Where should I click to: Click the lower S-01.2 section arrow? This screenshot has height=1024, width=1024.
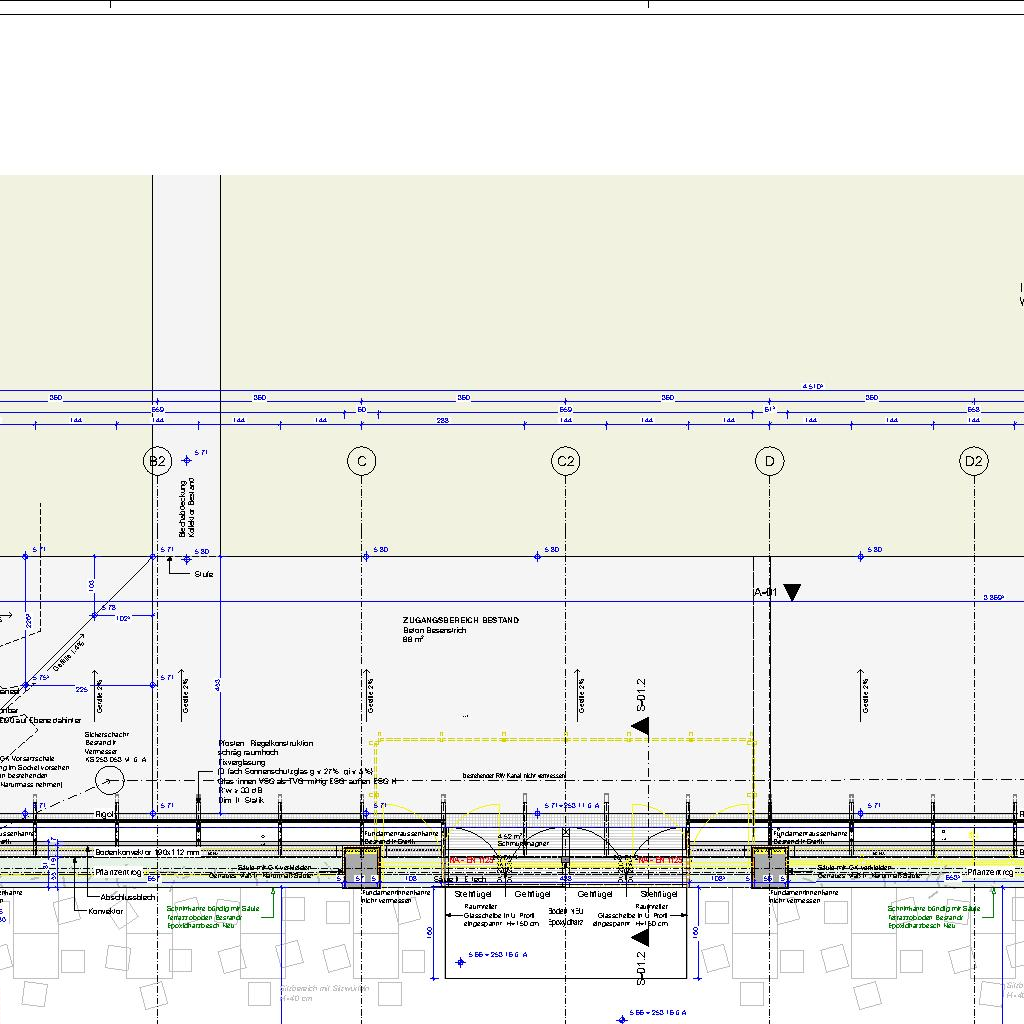(640, 936)
